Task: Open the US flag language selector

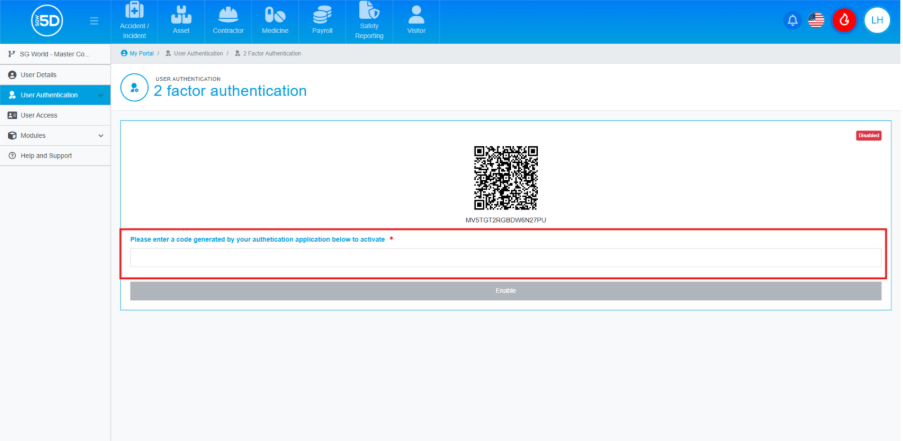Action: pyautogui.click(x=816, y=20)
